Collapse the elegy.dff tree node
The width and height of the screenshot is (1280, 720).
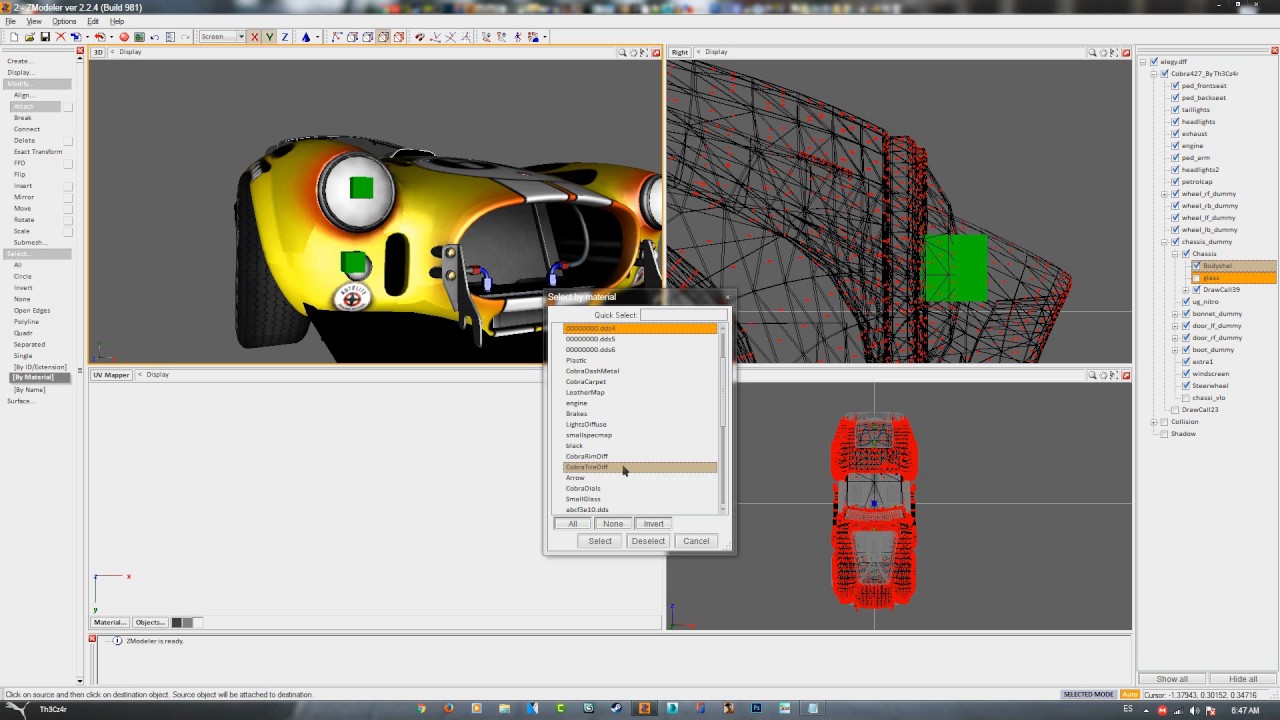click(x=1143, y=62)
